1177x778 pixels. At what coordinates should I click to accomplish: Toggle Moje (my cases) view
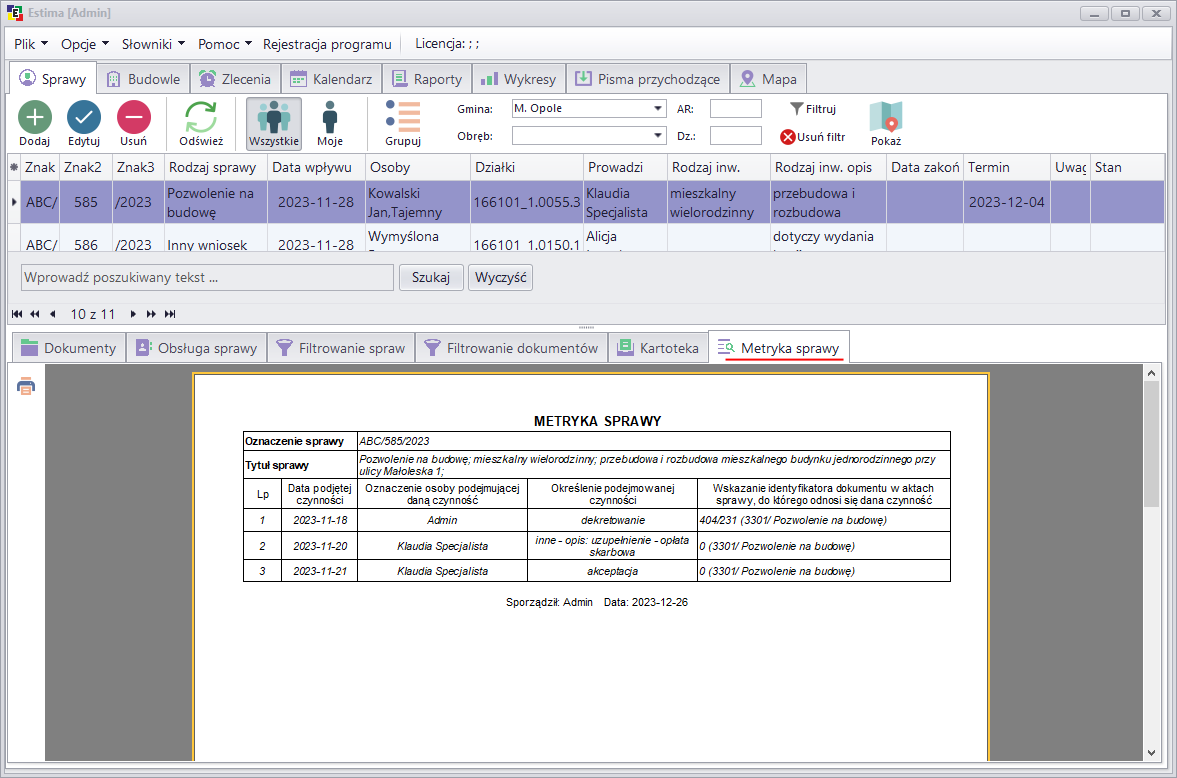[330, 123]
